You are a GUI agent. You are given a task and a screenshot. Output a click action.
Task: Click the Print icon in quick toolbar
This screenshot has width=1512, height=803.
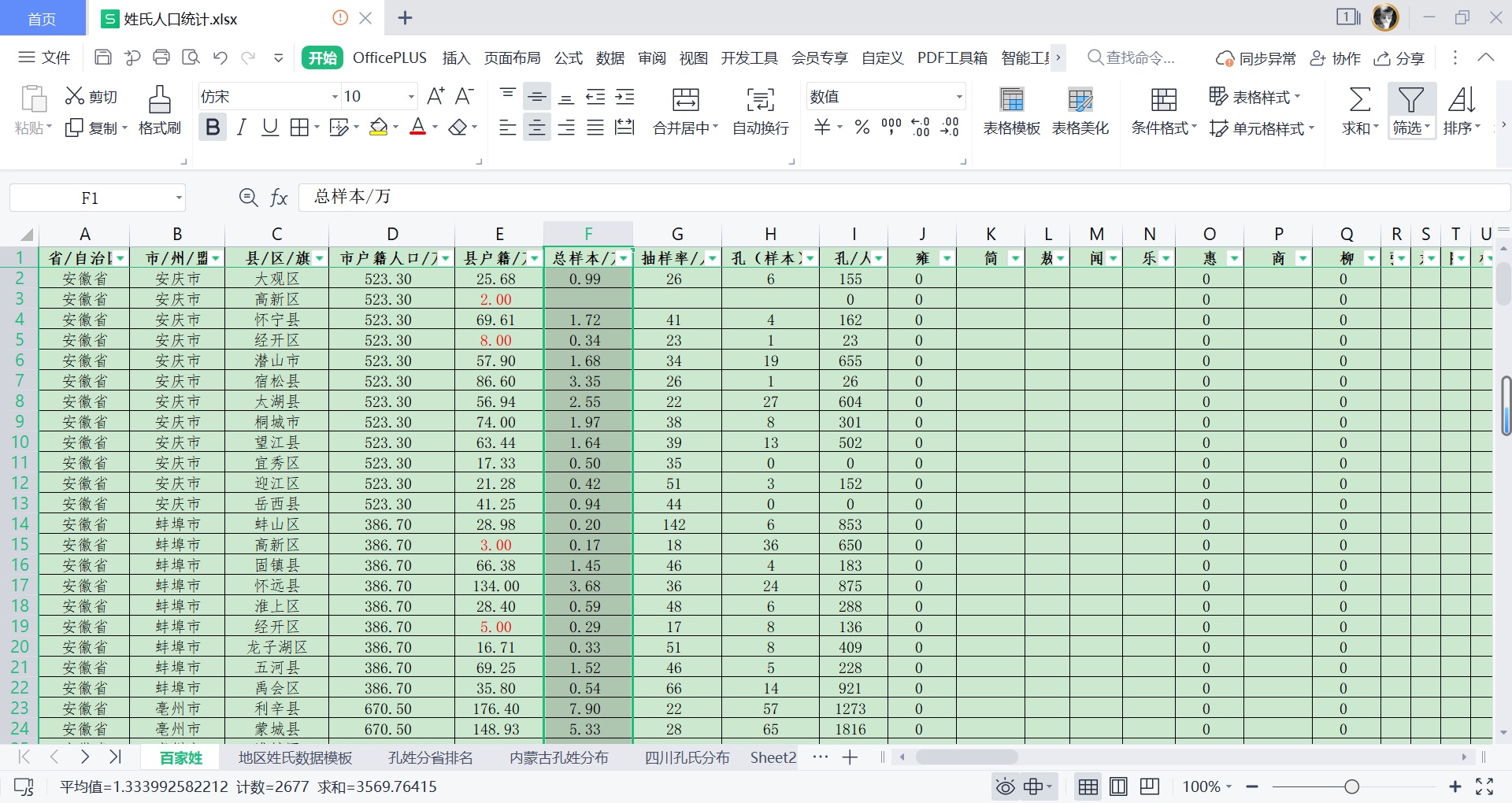pos(161,57)
